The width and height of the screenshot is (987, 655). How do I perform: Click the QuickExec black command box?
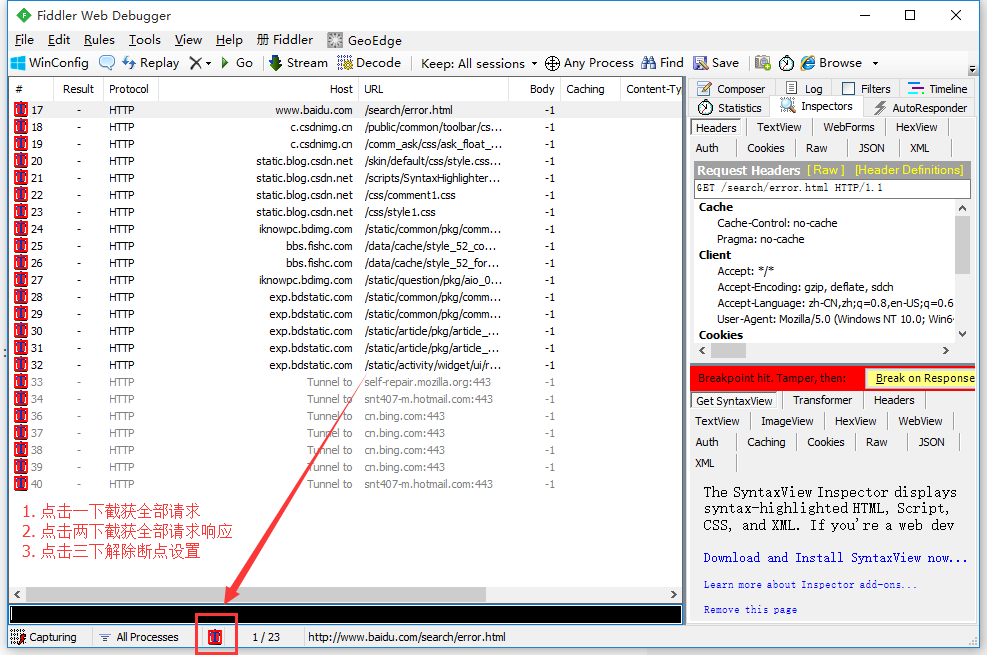(x=346, y=614)
